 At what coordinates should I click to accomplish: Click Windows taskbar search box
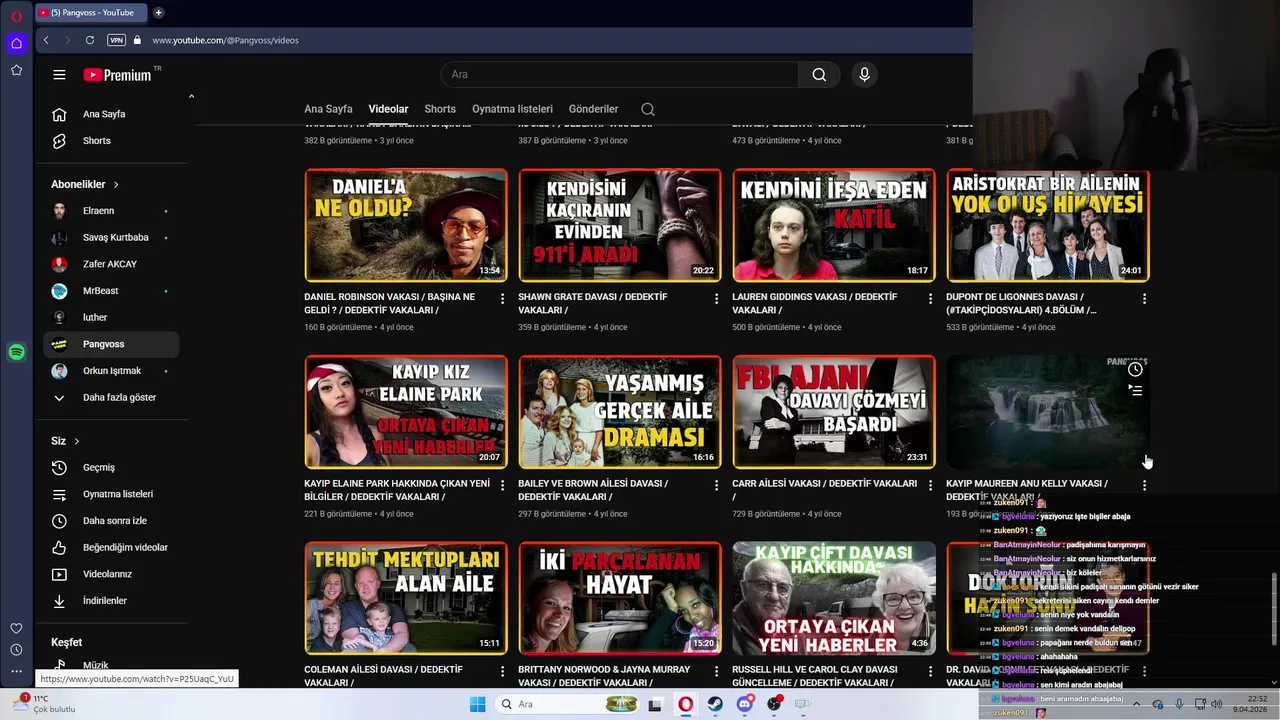[x=568, y=704]
